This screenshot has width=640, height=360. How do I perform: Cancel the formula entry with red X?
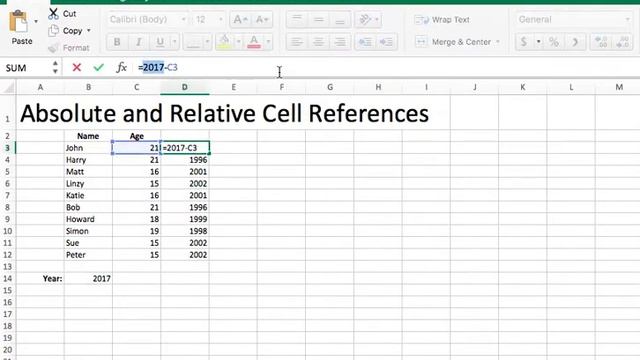pyautogui.click(x=76, y=67)
